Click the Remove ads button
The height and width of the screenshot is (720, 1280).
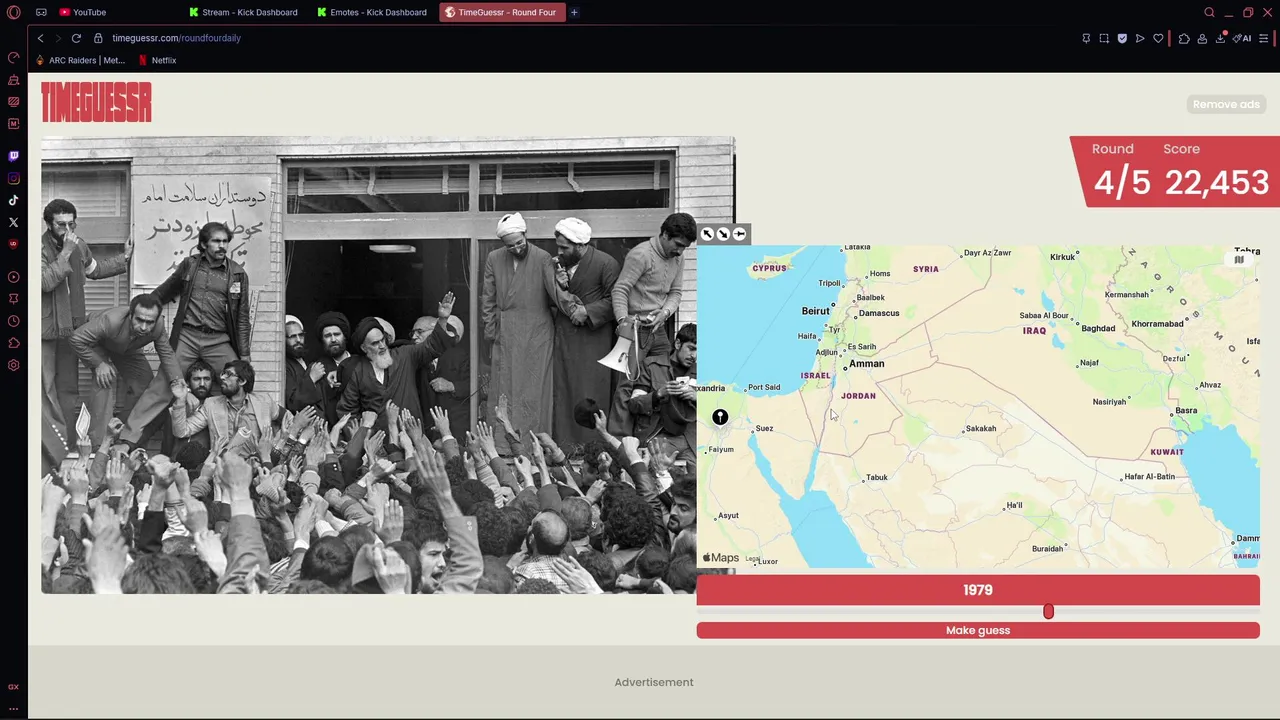(1226, 104)
